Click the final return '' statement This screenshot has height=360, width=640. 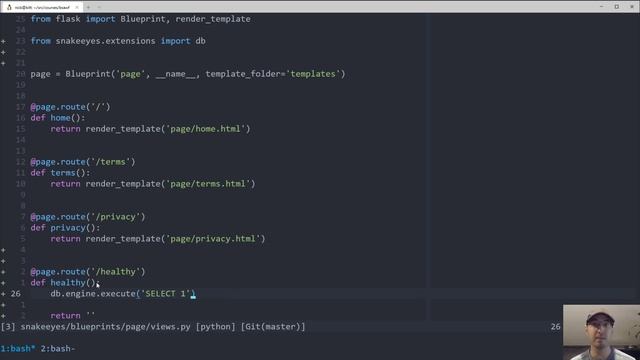click(73, 316)
